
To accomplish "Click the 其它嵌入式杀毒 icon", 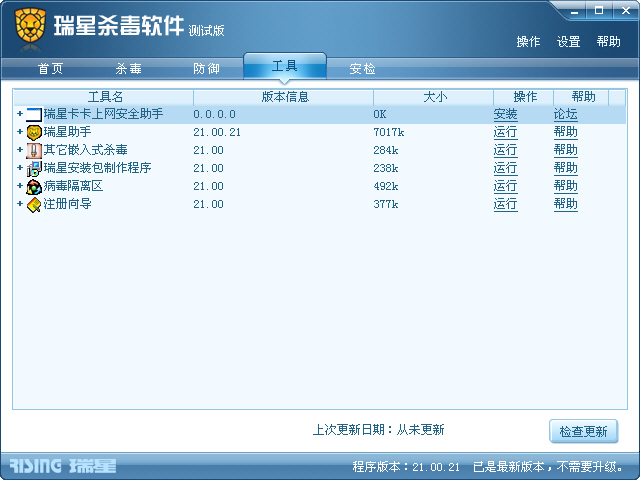I will click(34, 151).
